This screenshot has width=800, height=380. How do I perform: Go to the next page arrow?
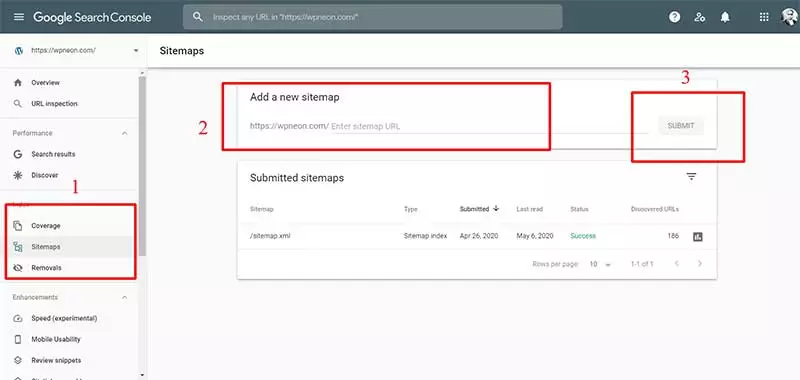click(x=699, y=264)
